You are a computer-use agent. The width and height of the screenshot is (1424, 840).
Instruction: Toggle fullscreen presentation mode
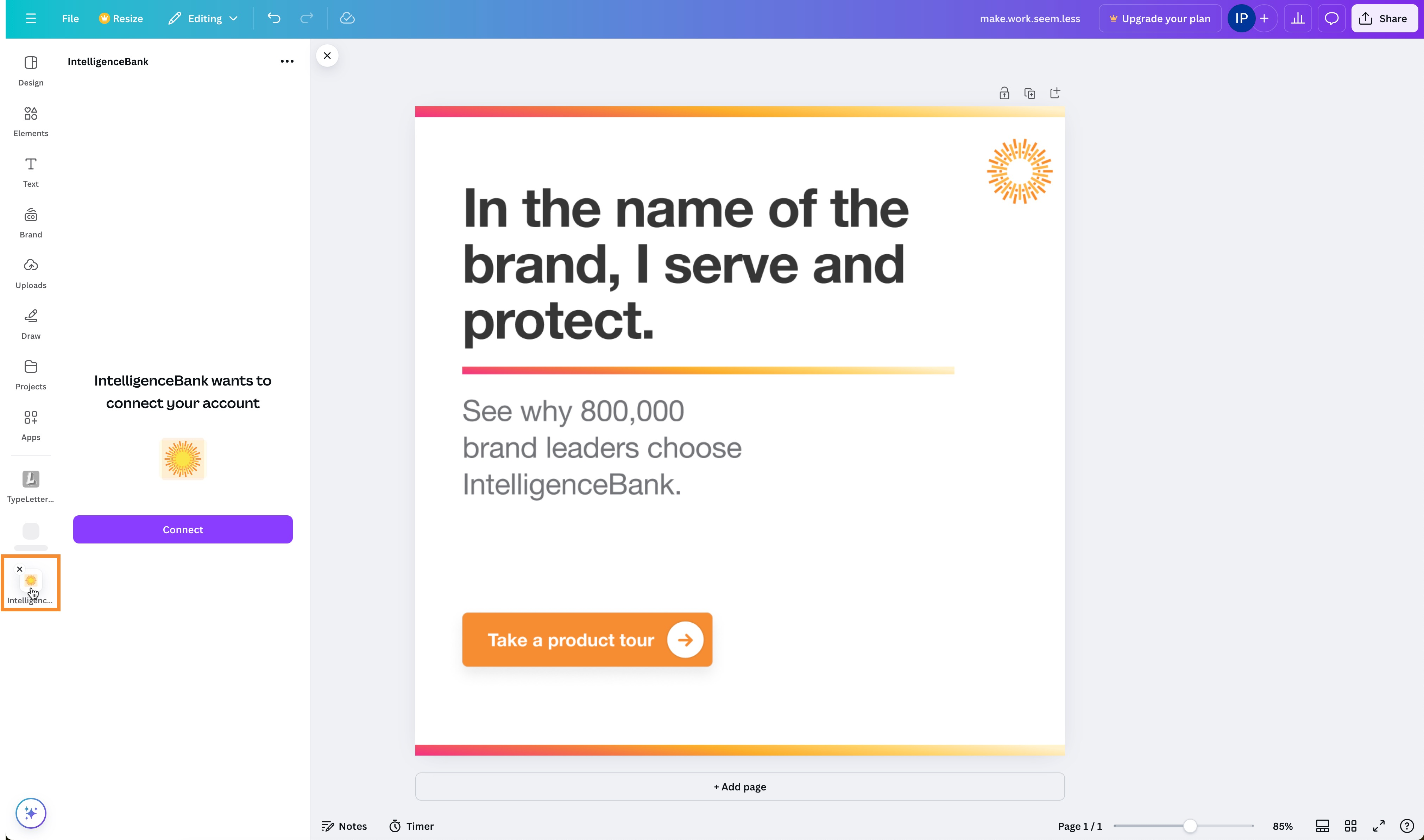click(1379, 826)
